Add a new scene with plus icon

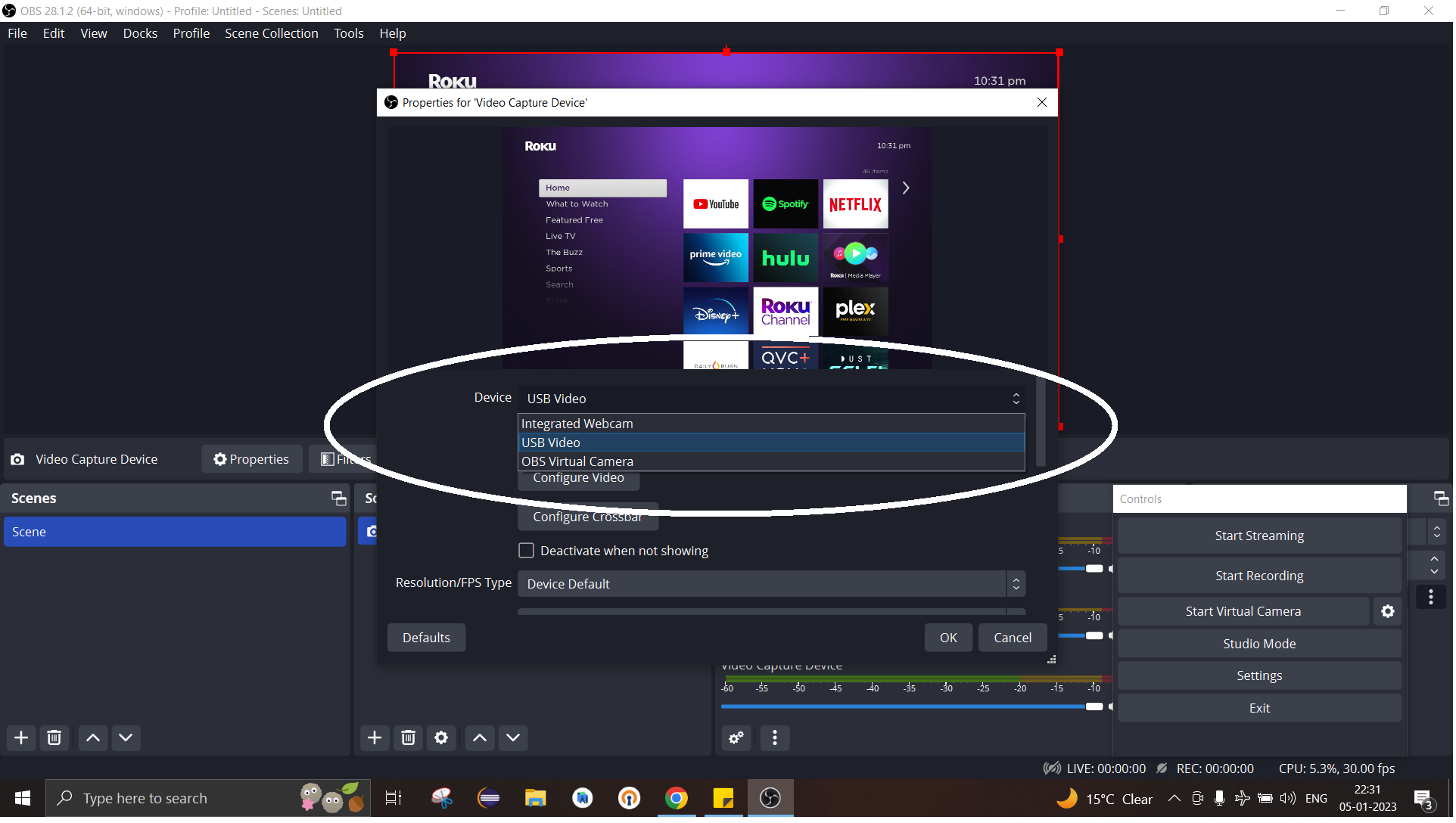pyautogui.click(x=21, y=738)
